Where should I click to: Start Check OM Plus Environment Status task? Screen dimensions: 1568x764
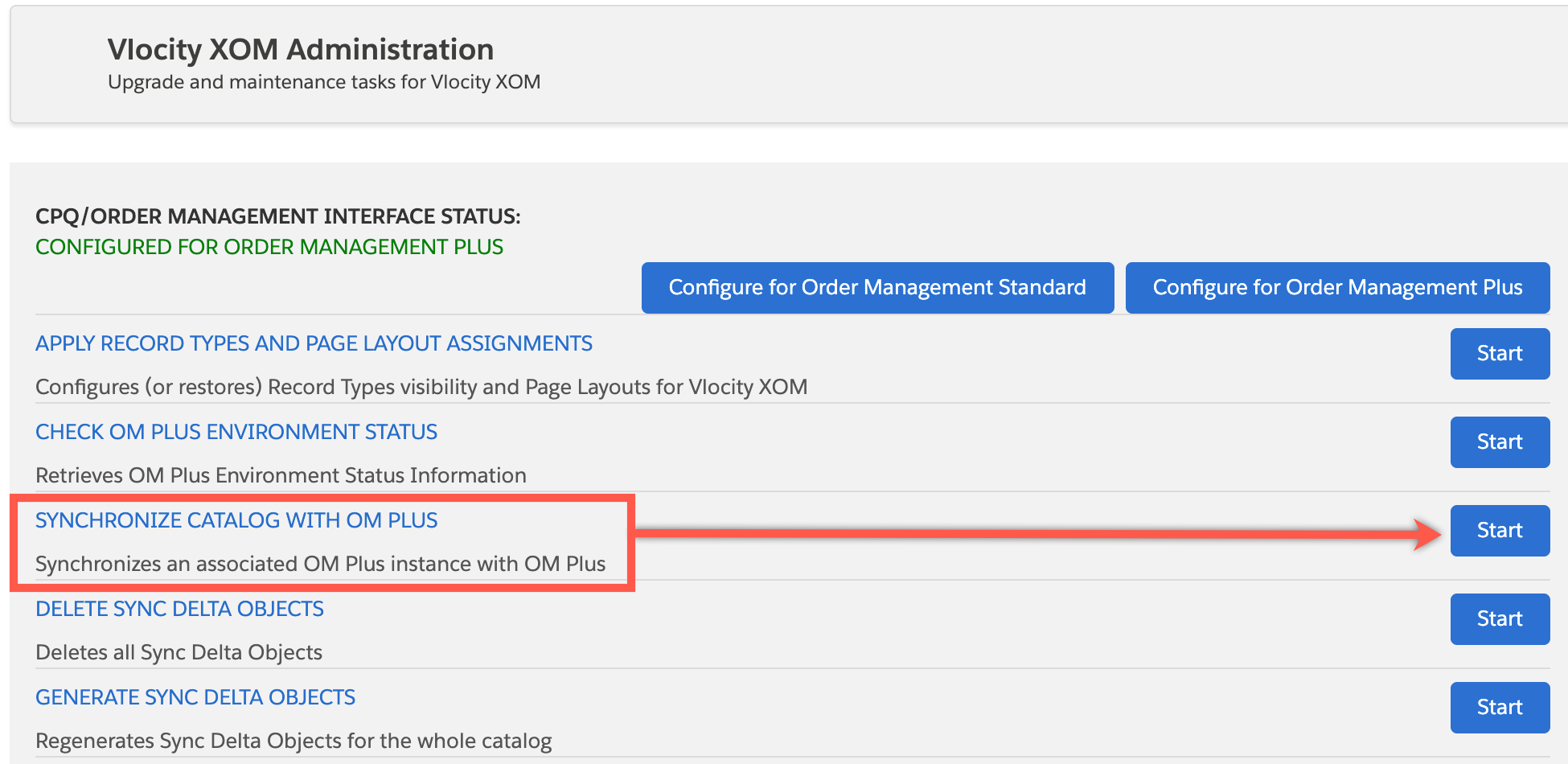(x=1500, y=442)
